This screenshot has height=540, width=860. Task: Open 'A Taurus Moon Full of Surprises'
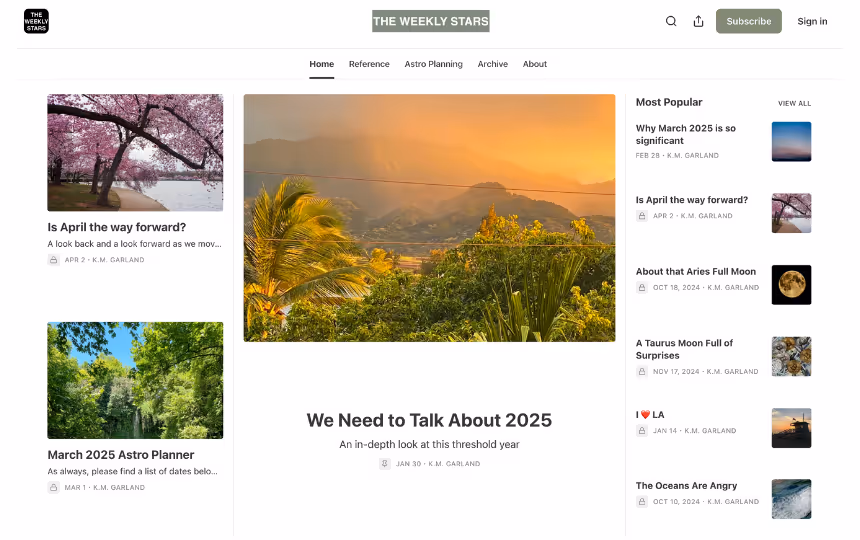(684, 349)
